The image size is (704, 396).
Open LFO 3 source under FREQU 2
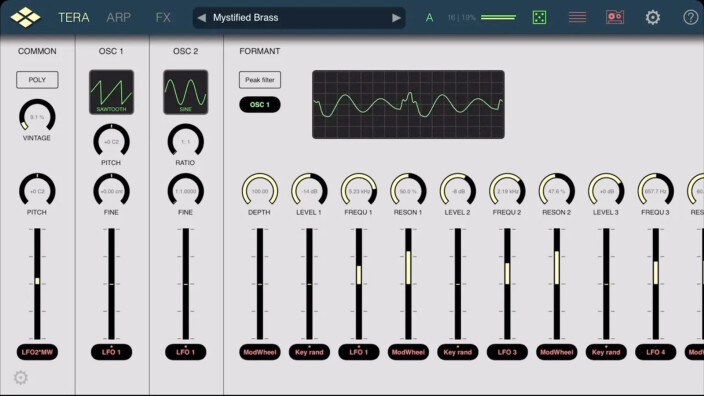click(x=507, y=352)
